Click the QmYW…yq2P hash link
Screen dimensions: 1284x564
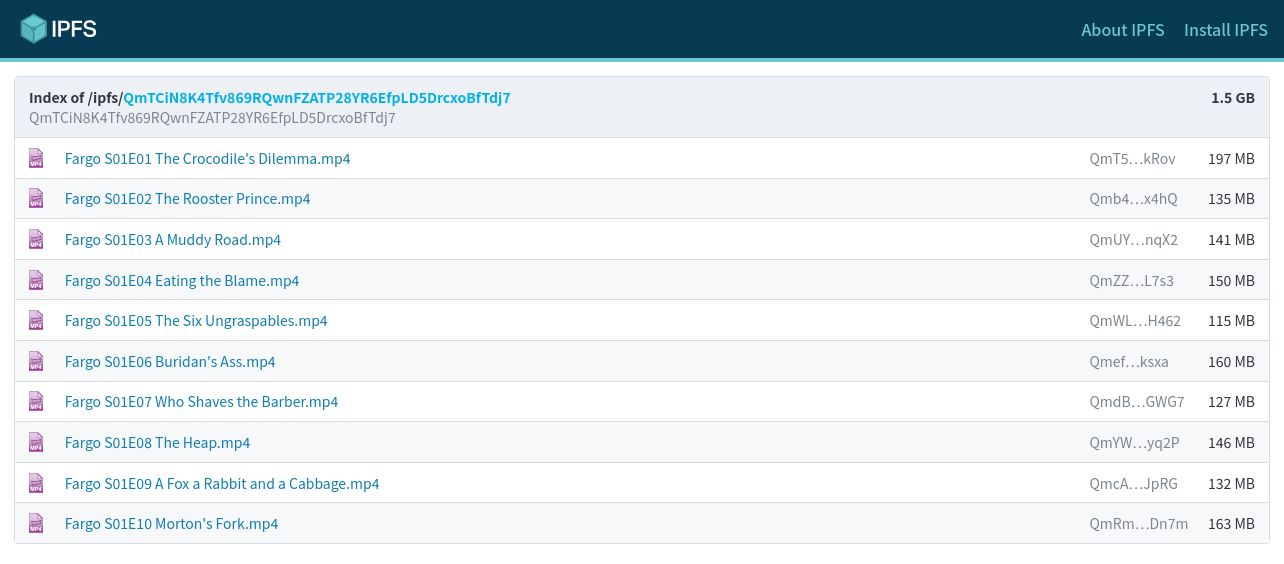(x=1135, y=443)
